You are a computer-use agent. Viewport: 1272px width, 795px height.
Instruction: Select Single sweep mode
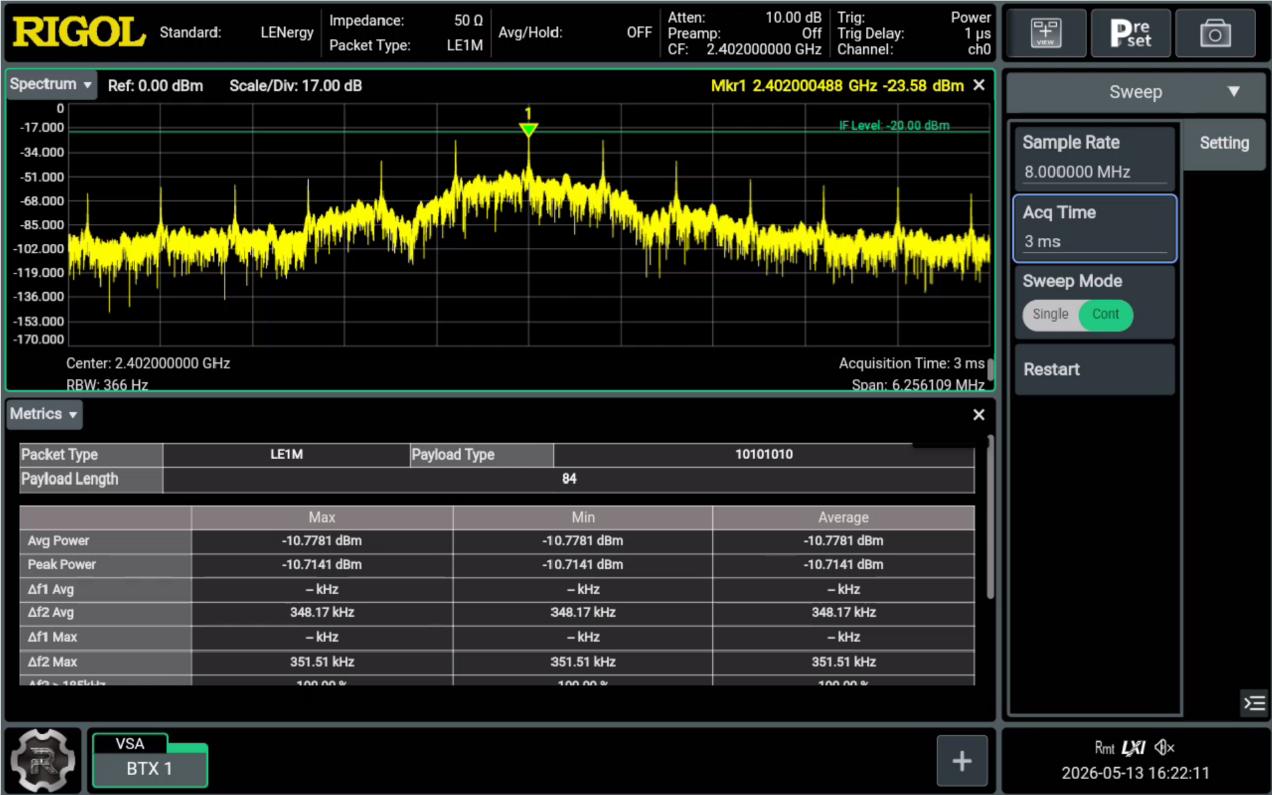1050,314
